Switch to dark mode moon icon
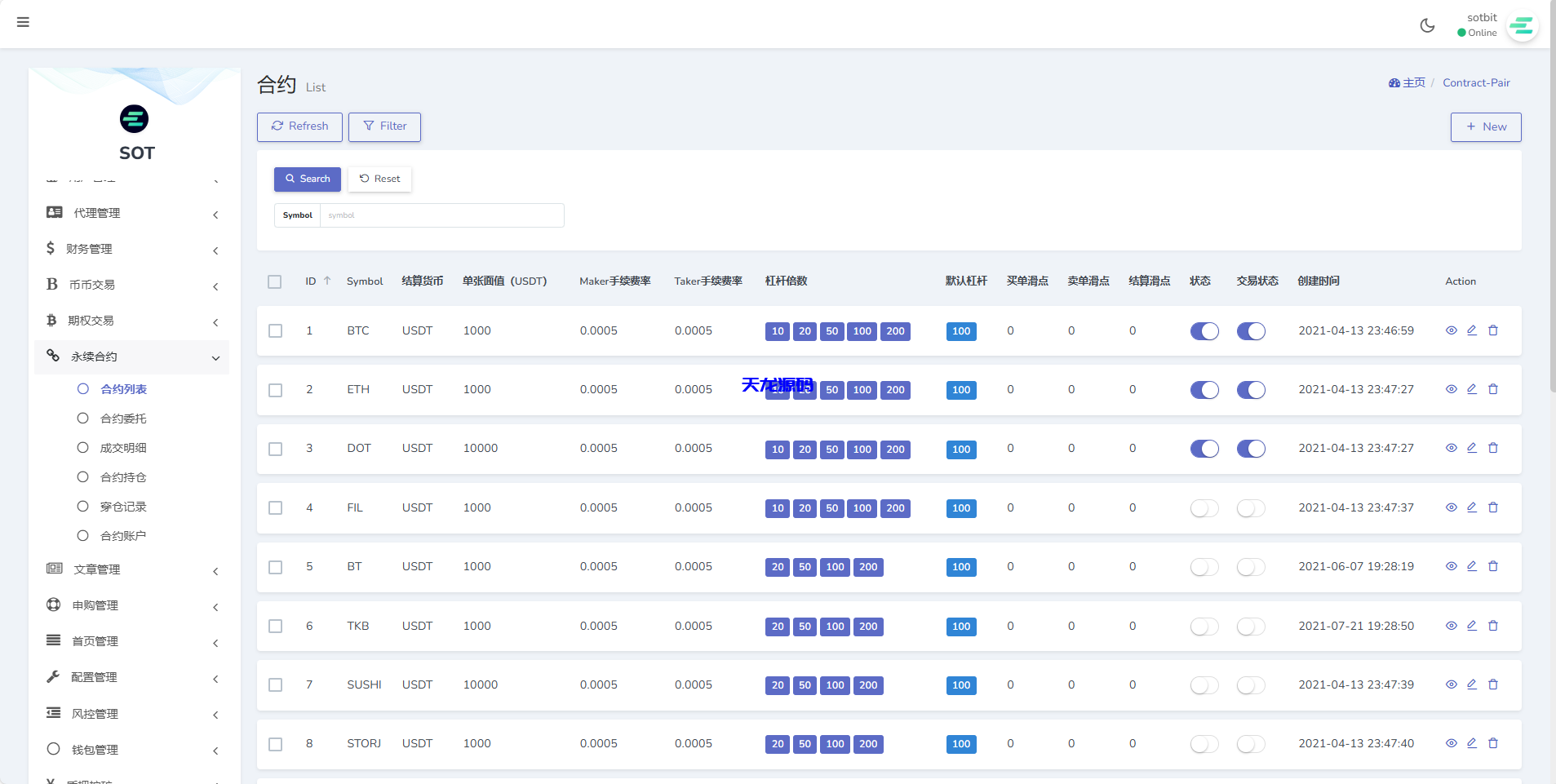 (x=1427, y=25)
